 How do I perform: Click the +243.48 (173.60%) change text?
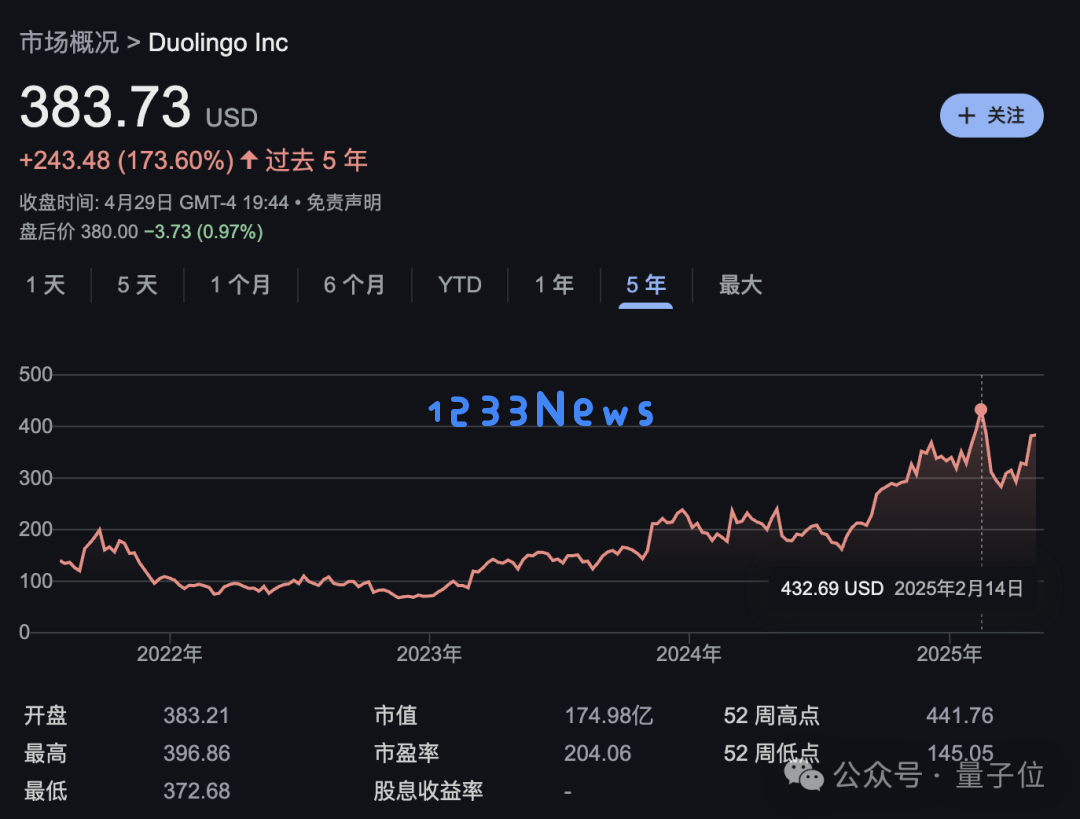click(x=127, y=160)
